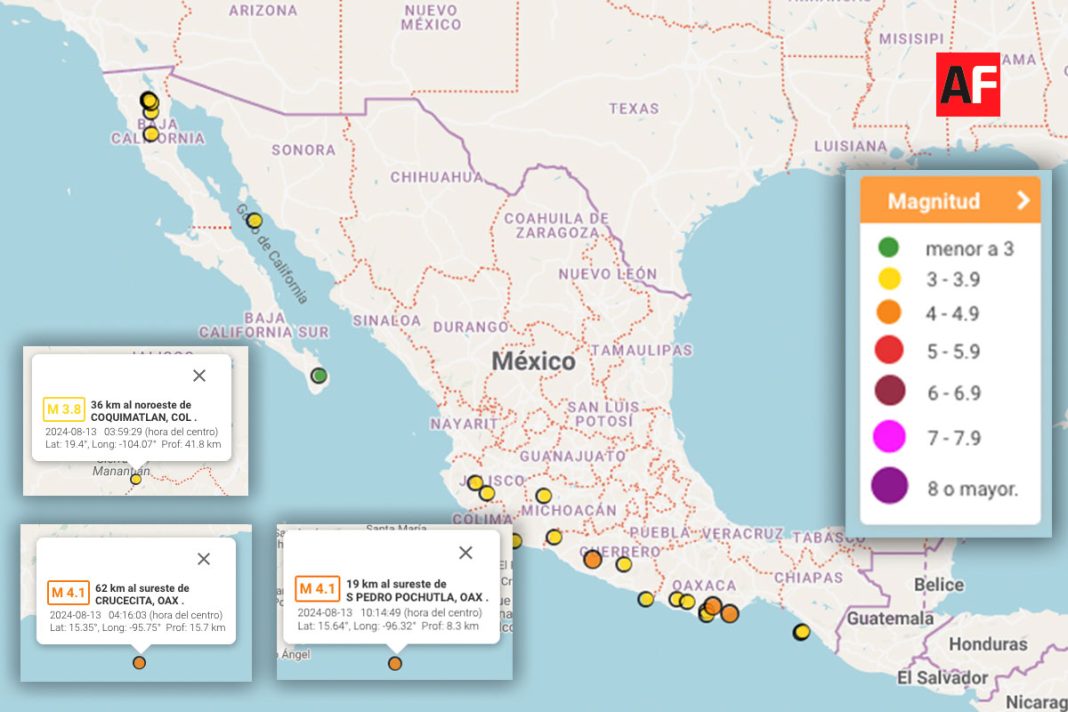This screenshot has height=712, width=1068.
Task: Select the green earthquake marker in Baja California Sur
Action: [x=319, y=376]
